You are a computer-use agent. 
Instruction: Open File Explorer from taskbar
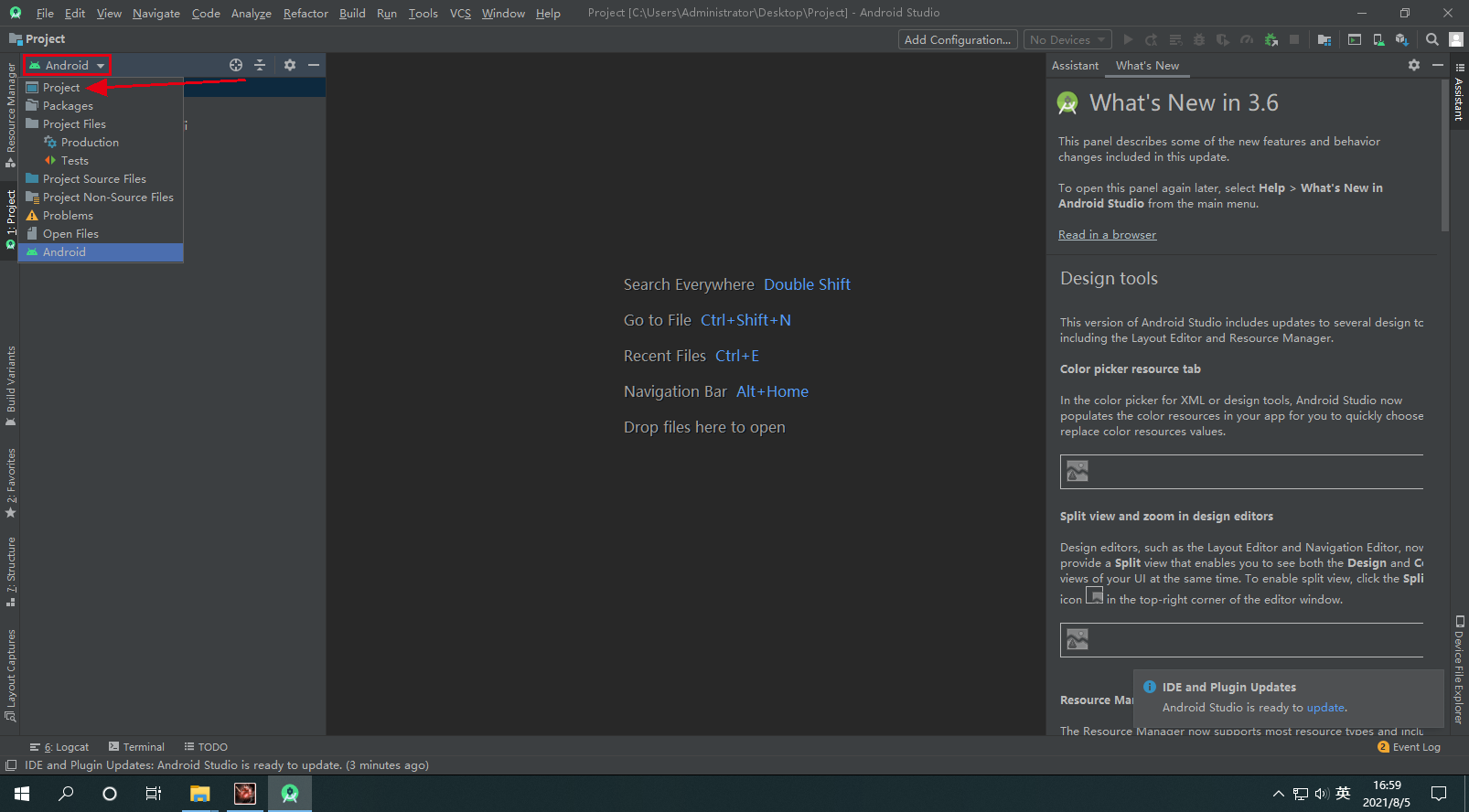pyautogui.click(x=199, y=794)
